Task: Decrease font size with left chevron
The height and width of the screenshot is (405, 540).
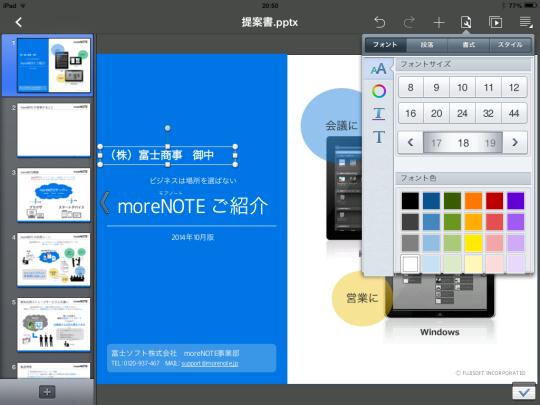Action: click(x=411, y=142)
